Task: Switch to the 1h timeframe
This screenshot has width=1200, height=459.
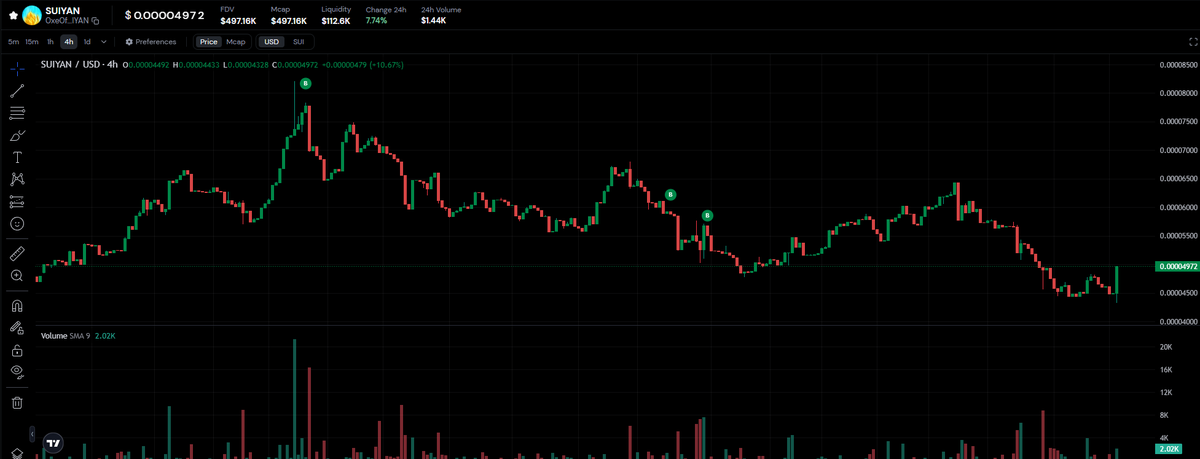Action: pos(50,42)
